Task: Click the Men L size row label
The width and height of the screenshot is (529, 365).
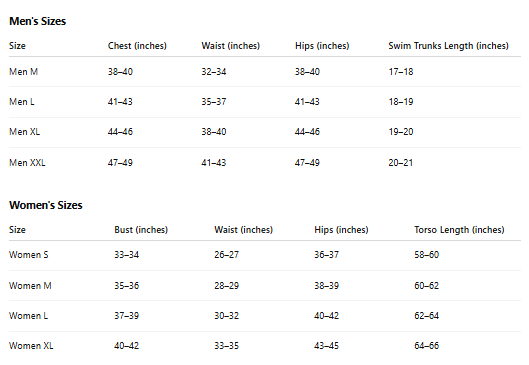Action: click(x=22, y=102)
